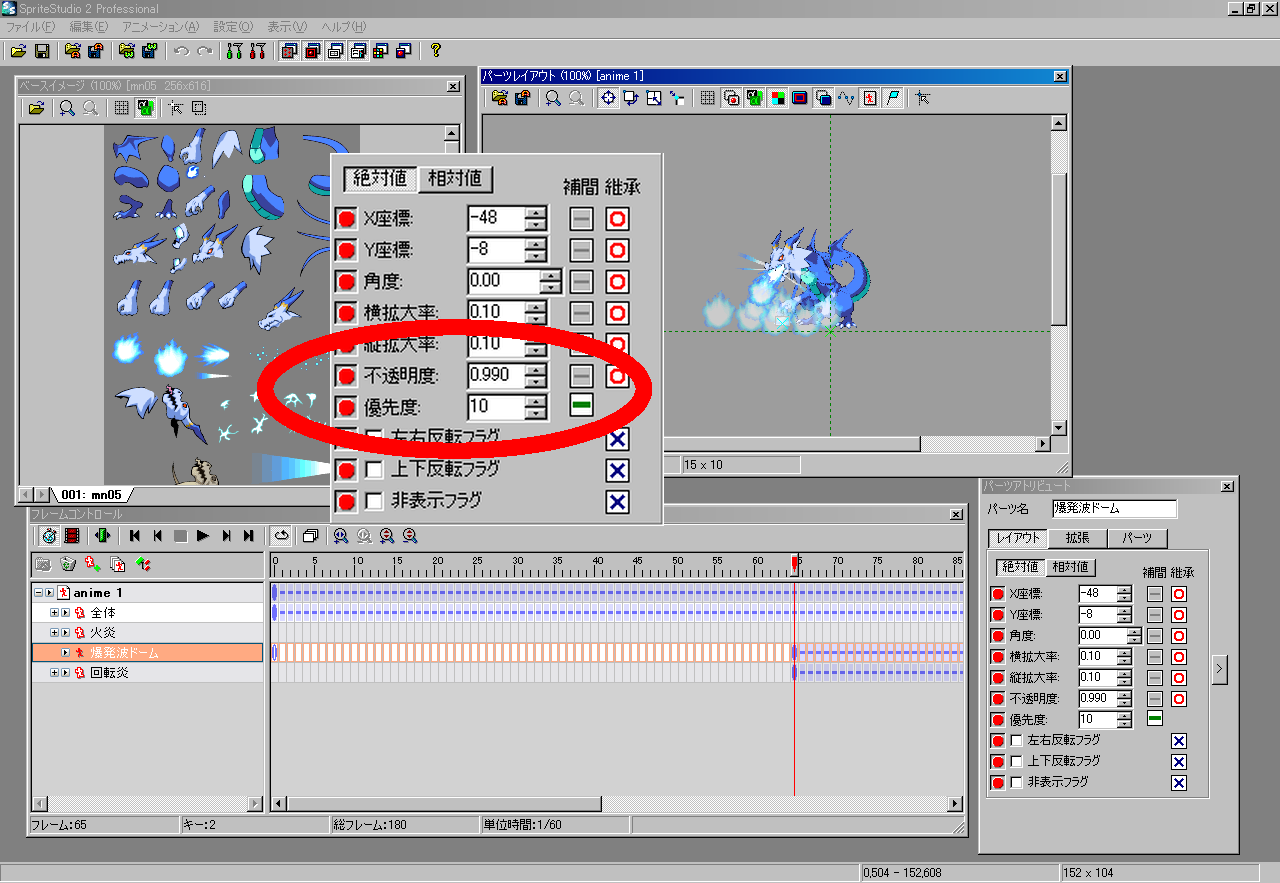Switch to パーツ tab in パーツアトリビュート

pyautogui.click(x=1136, y=538)
